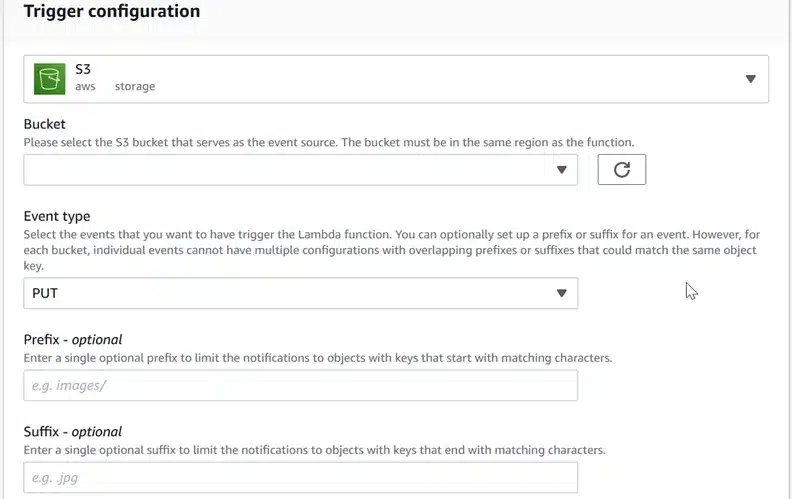The width and height of the screenshot is (792, 499).
Task: Select the aws tag under S3
Action: pos(85,86)
